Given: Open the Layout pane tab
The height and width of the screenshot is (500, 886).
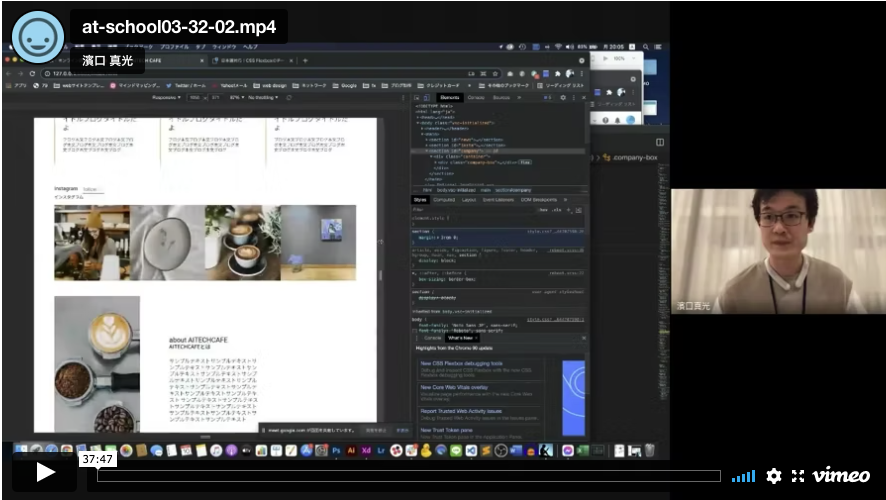Looking at the screenshot, I should click(x=469, y=200).
